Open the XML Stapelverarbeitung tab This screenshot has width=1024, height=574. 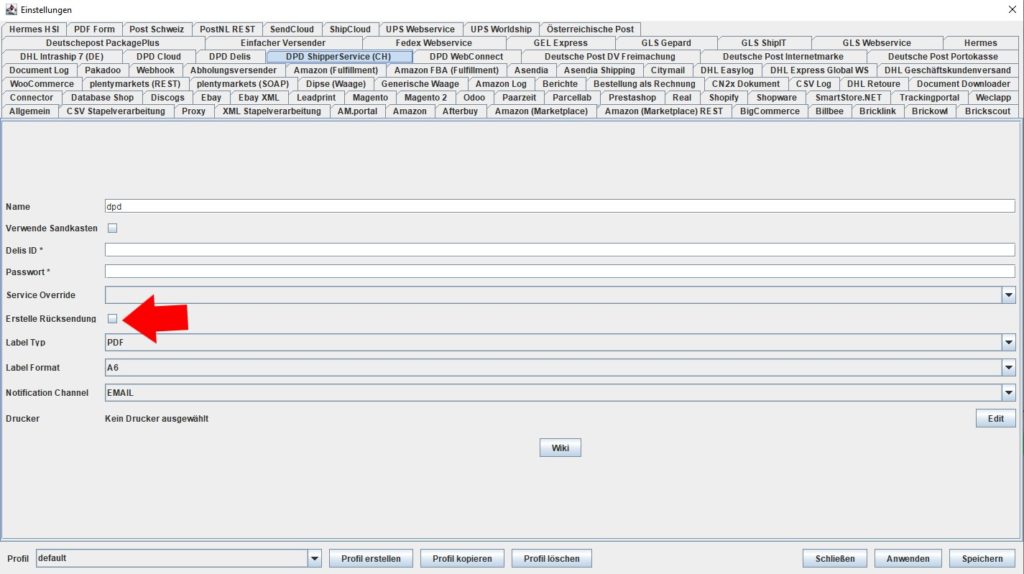click(x=272, y=112)
